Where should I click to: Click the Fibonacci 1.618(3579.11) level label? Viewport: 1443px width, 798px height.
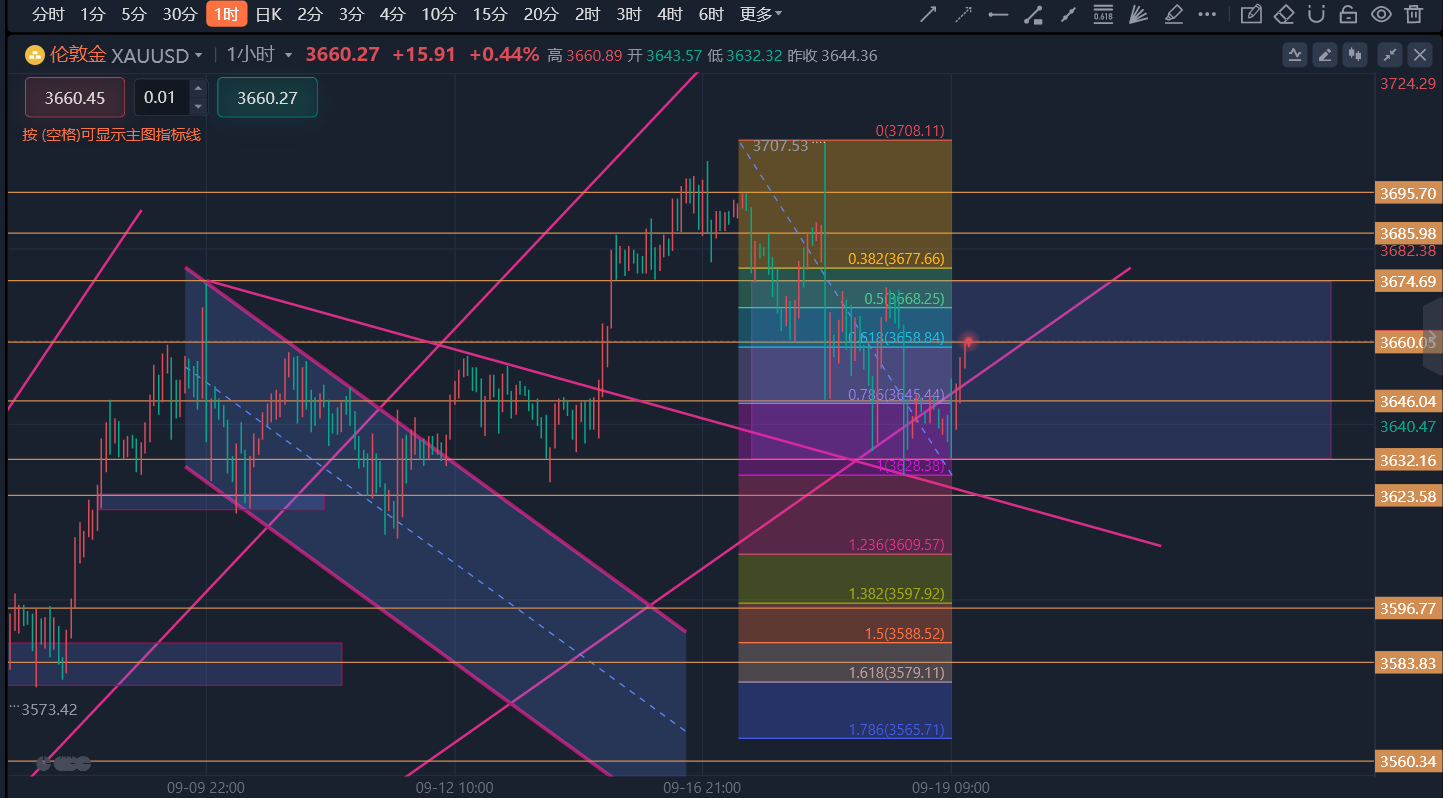pyautogui.click(x=896, y=673)
